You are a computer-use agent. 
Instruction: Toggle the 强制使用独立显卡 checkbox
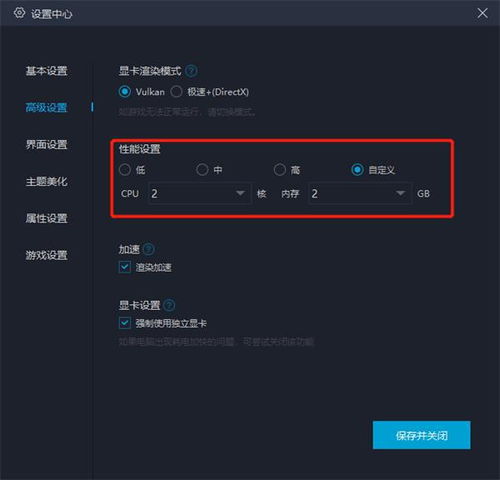pos(125,323)
